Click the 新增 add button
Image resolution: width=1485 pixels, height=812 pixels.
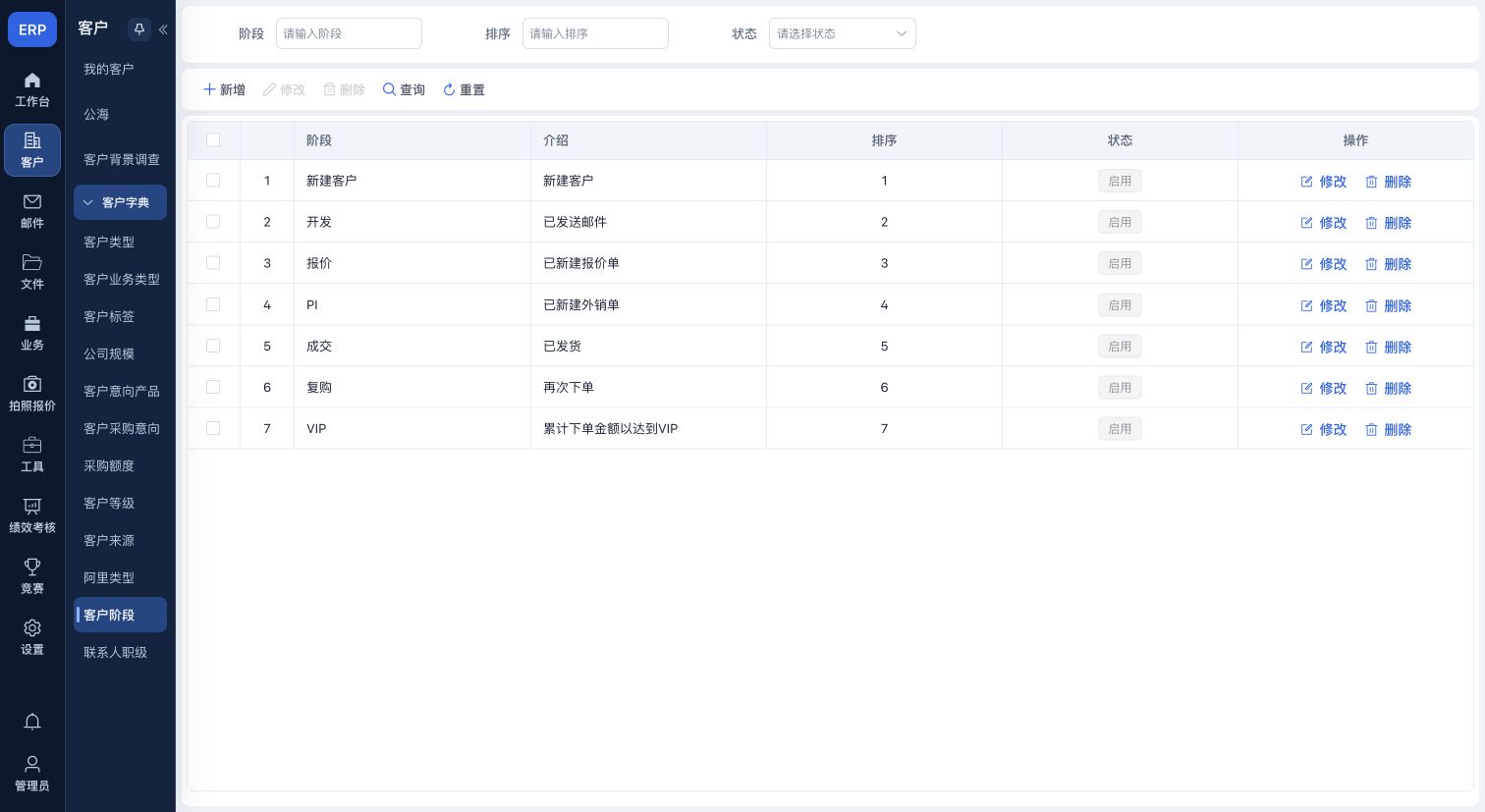[224, 89]
